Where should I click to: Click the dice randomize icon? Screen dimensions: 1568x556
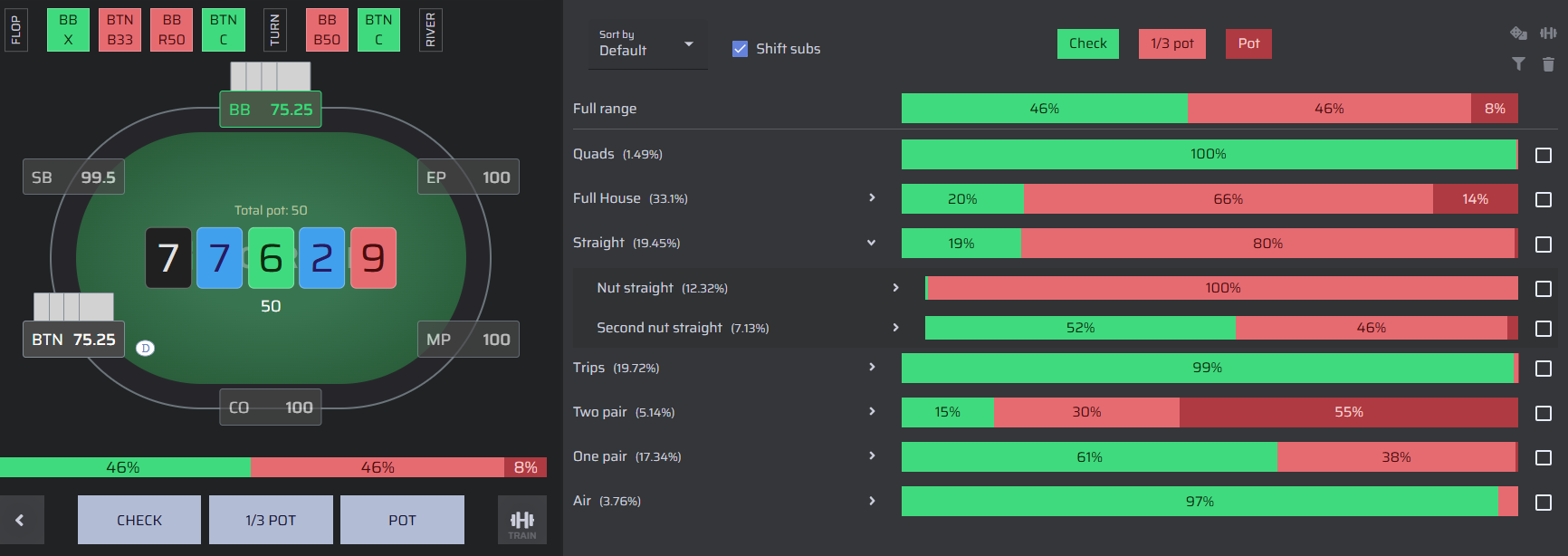(x=1518, y=34)
